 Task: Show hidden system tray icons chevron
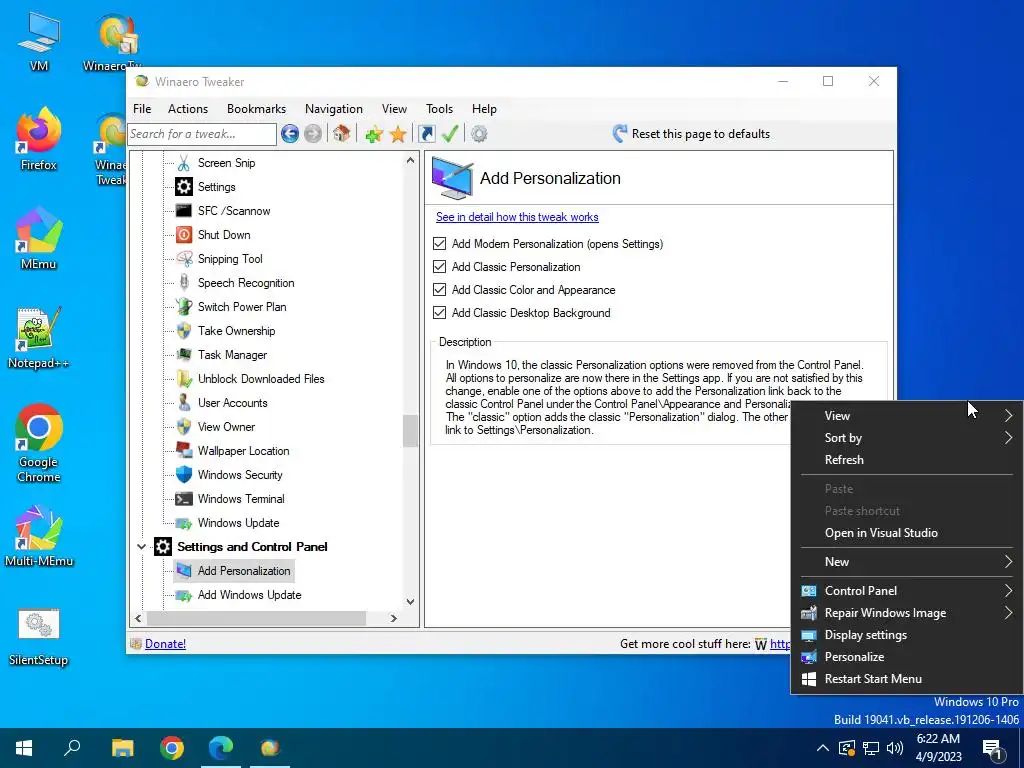823,748
